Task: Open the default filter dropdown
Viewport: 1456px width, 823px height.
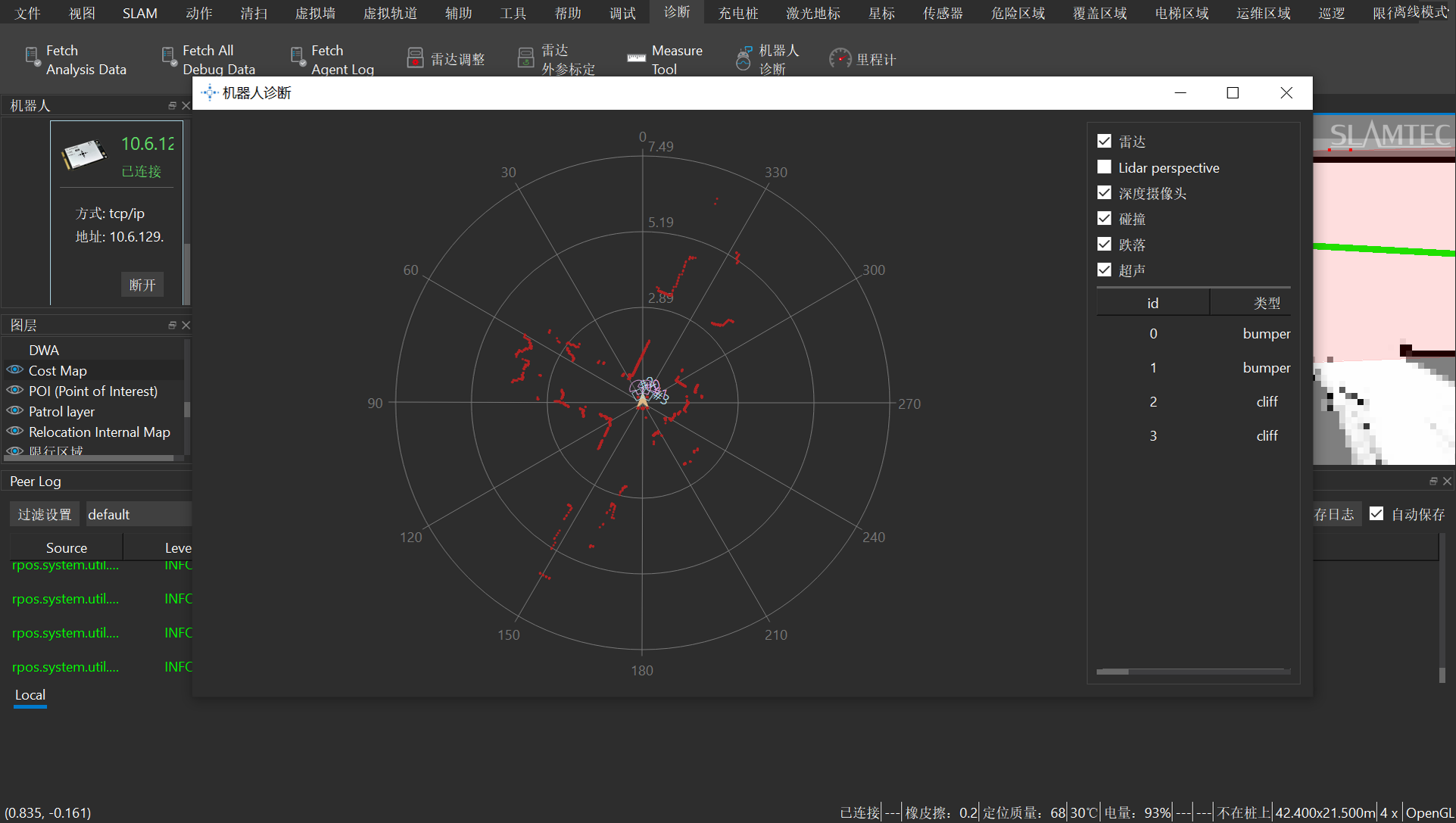Action: click(138, 514)
